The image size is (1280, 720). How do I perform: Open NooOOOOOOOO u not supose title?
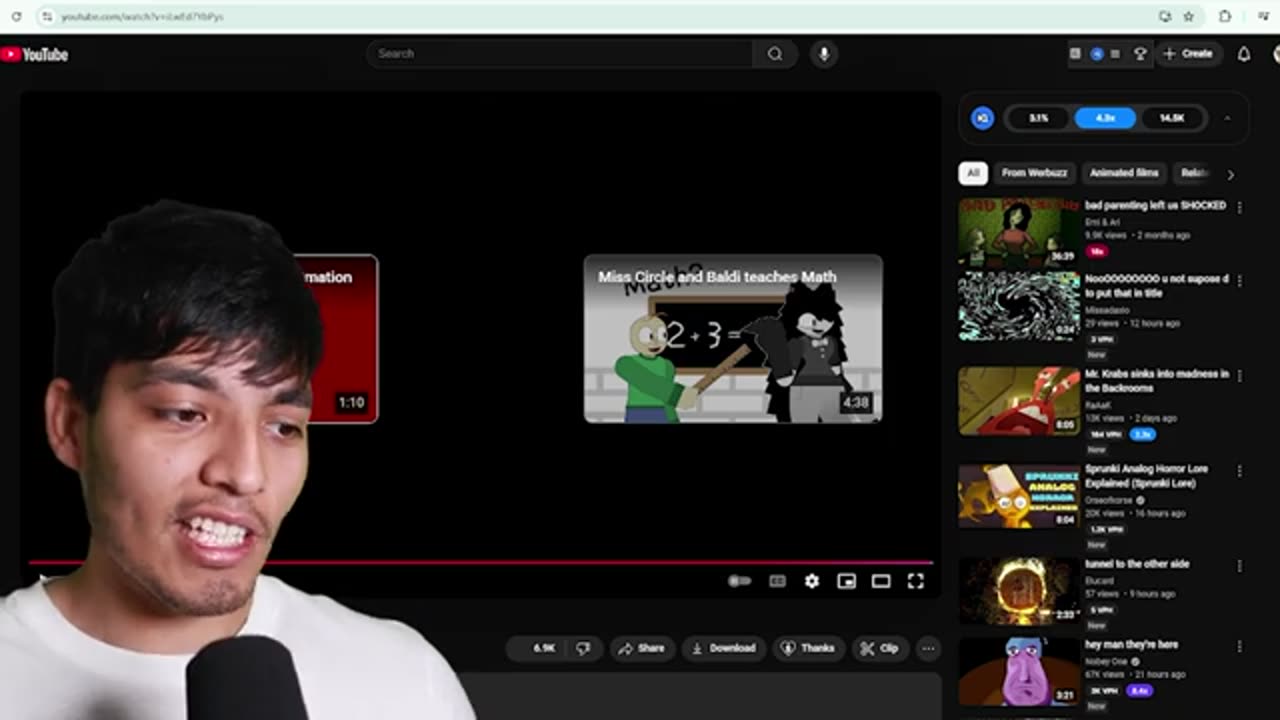[x=1157, y=287]
